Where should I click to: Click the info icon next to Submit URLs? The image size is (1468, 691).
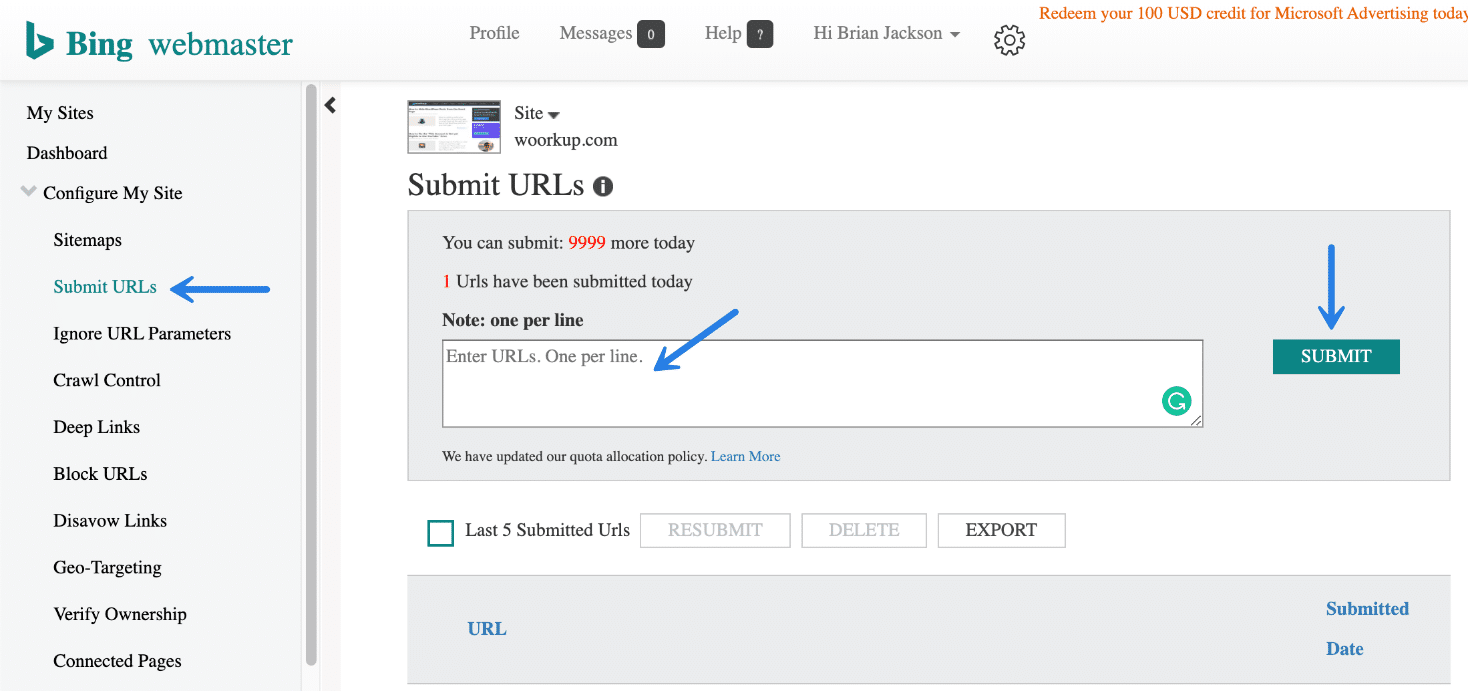(x=602, y=185)
